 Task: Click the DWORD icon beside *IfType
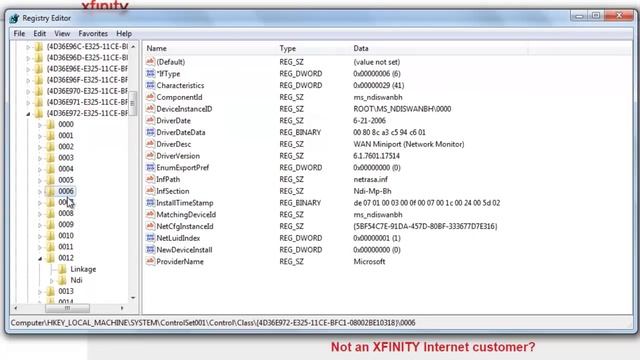click(x=151, y=73)
